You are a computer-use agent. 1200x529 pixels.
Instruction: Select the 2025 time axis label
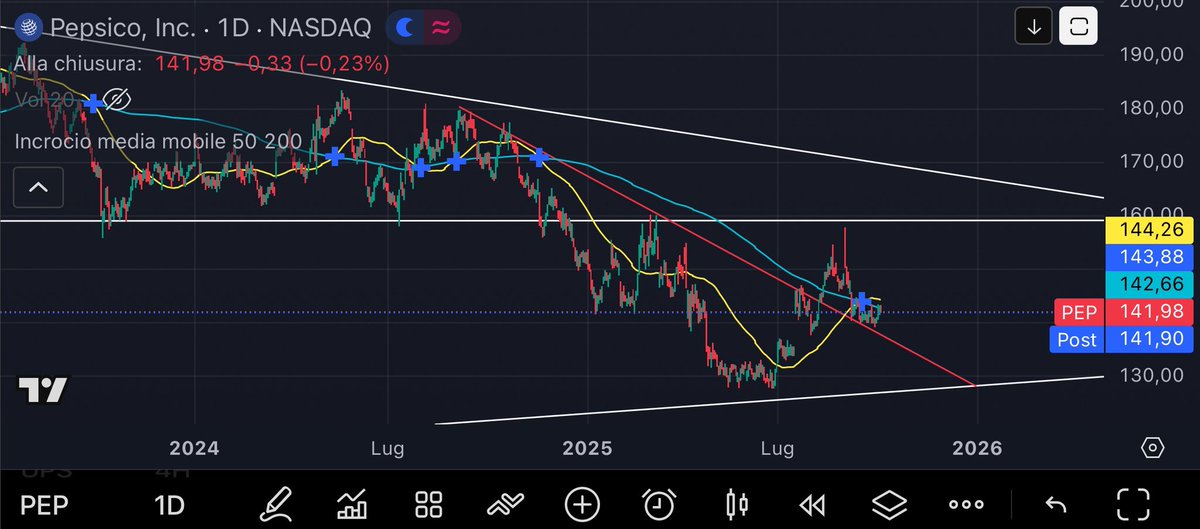[x=588, y=448]
